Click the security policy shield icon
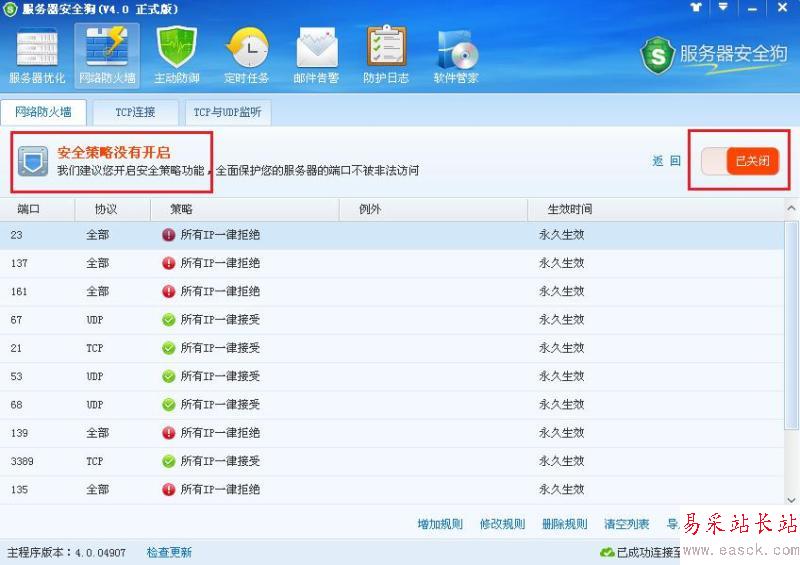The width and height of the screenshot is (800, 565). click(33, 161)
